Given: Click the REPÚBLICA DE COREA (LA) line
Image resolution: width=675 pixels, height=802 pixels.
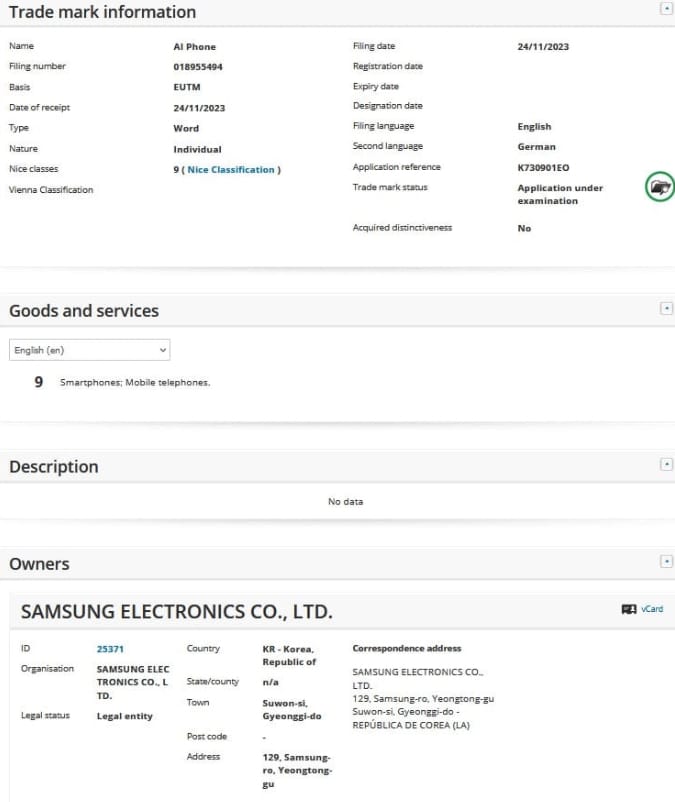Looking at the screenshot, I should (x=411, y=725).
